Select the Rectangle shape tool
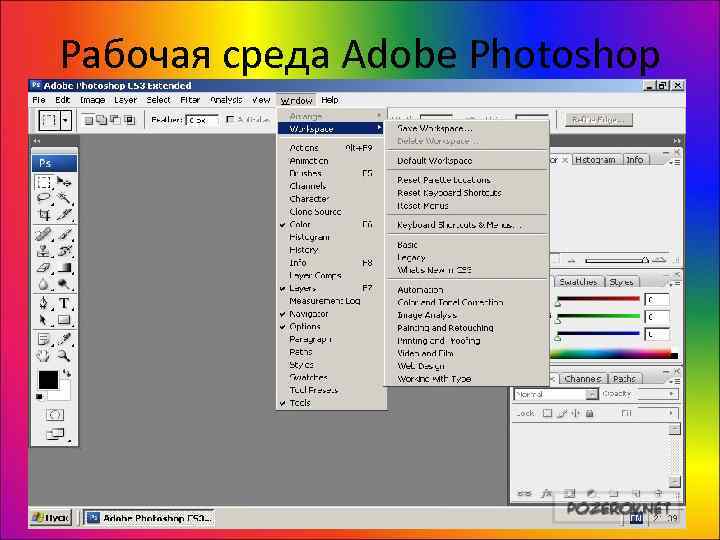720x540 pixels. click(x=64, y=320)
